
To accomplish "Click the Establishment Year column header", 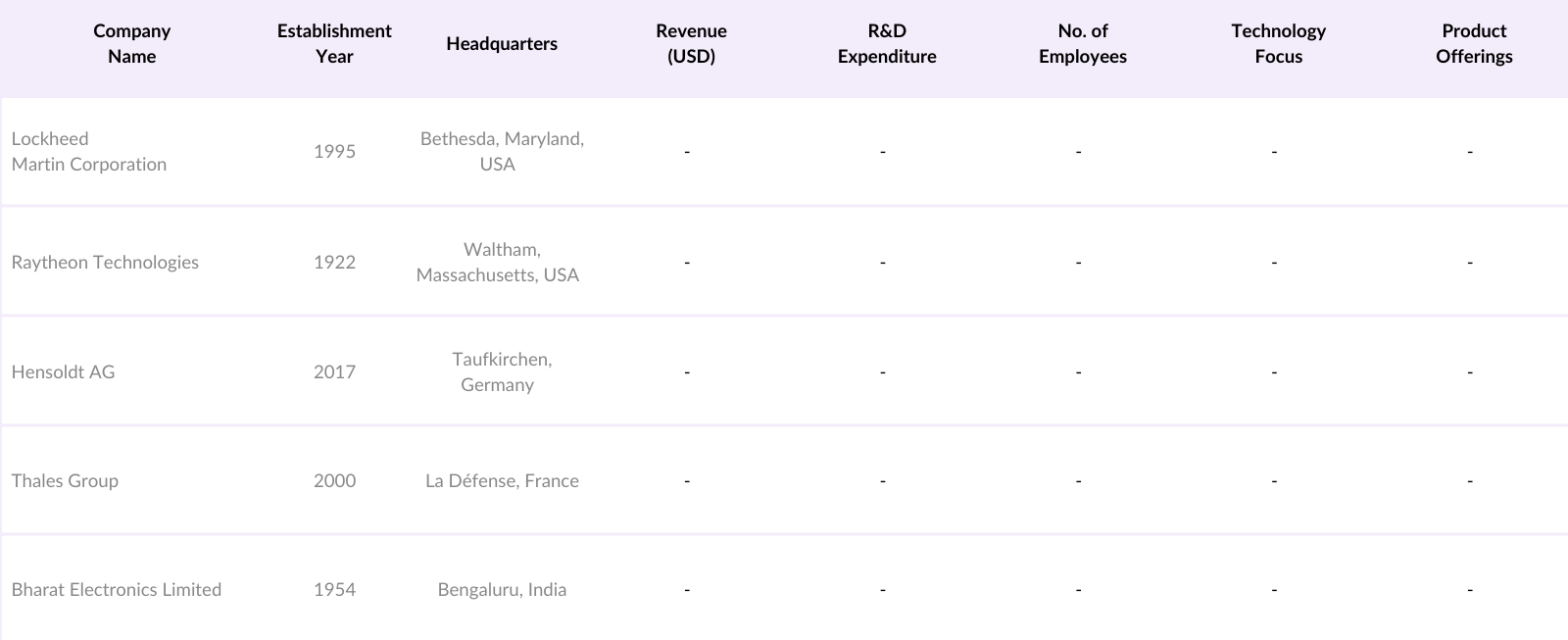I will 334,44.
